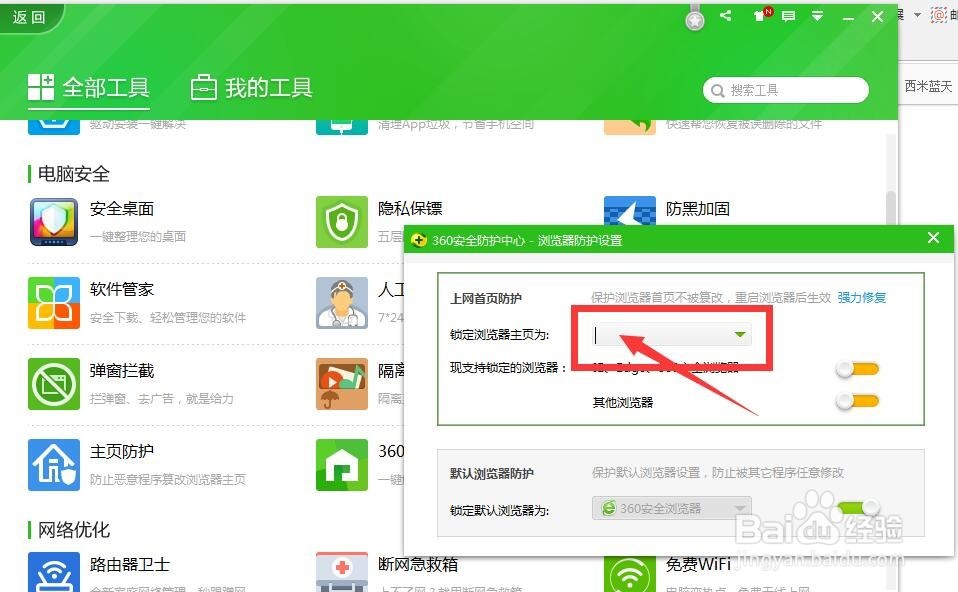Image resolution: width=958 pixels, height=592 pixels.
Task: Click the 主页防护 title text
Action: point(122,451)
